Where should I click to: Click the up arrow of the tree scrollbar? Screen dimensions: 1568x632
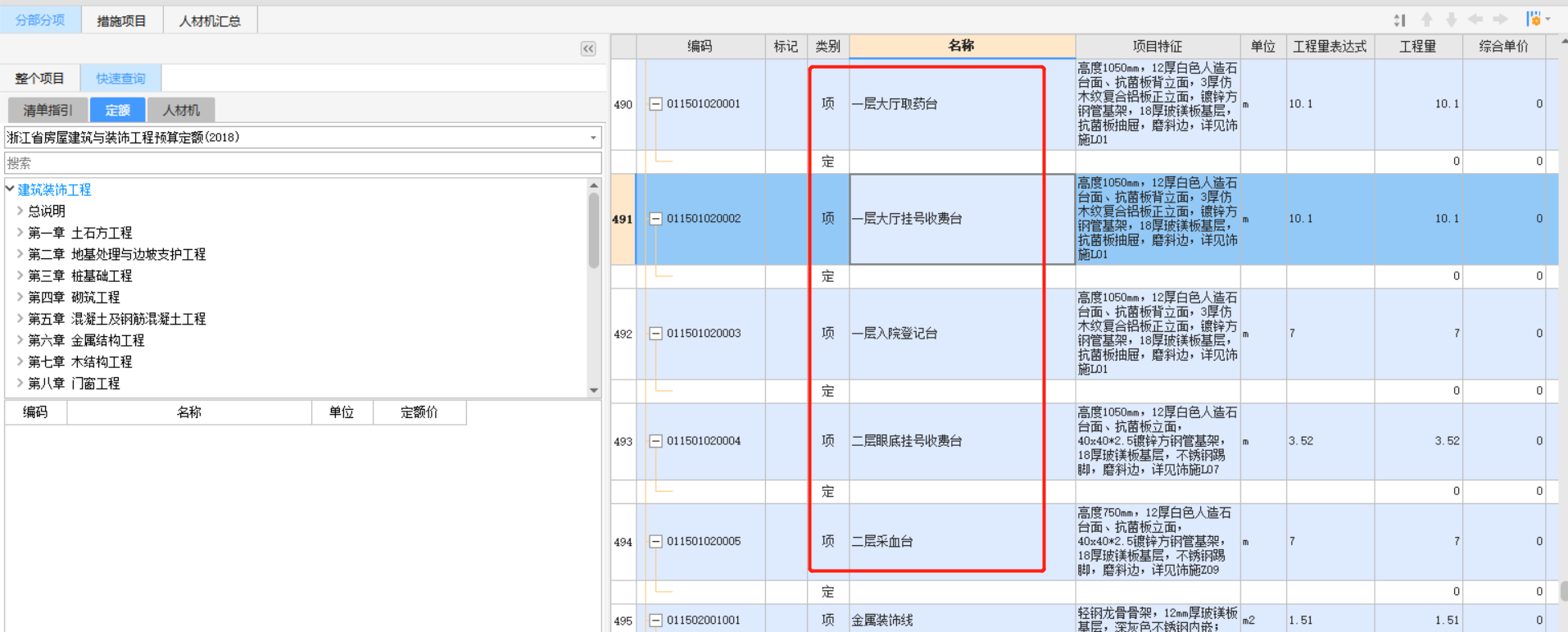(594, 186)
